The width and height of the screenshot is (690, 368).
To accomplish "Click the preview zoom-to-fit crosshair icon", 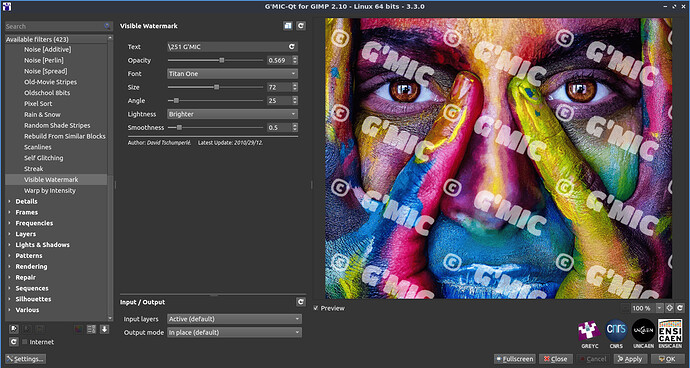I will 670,308.
